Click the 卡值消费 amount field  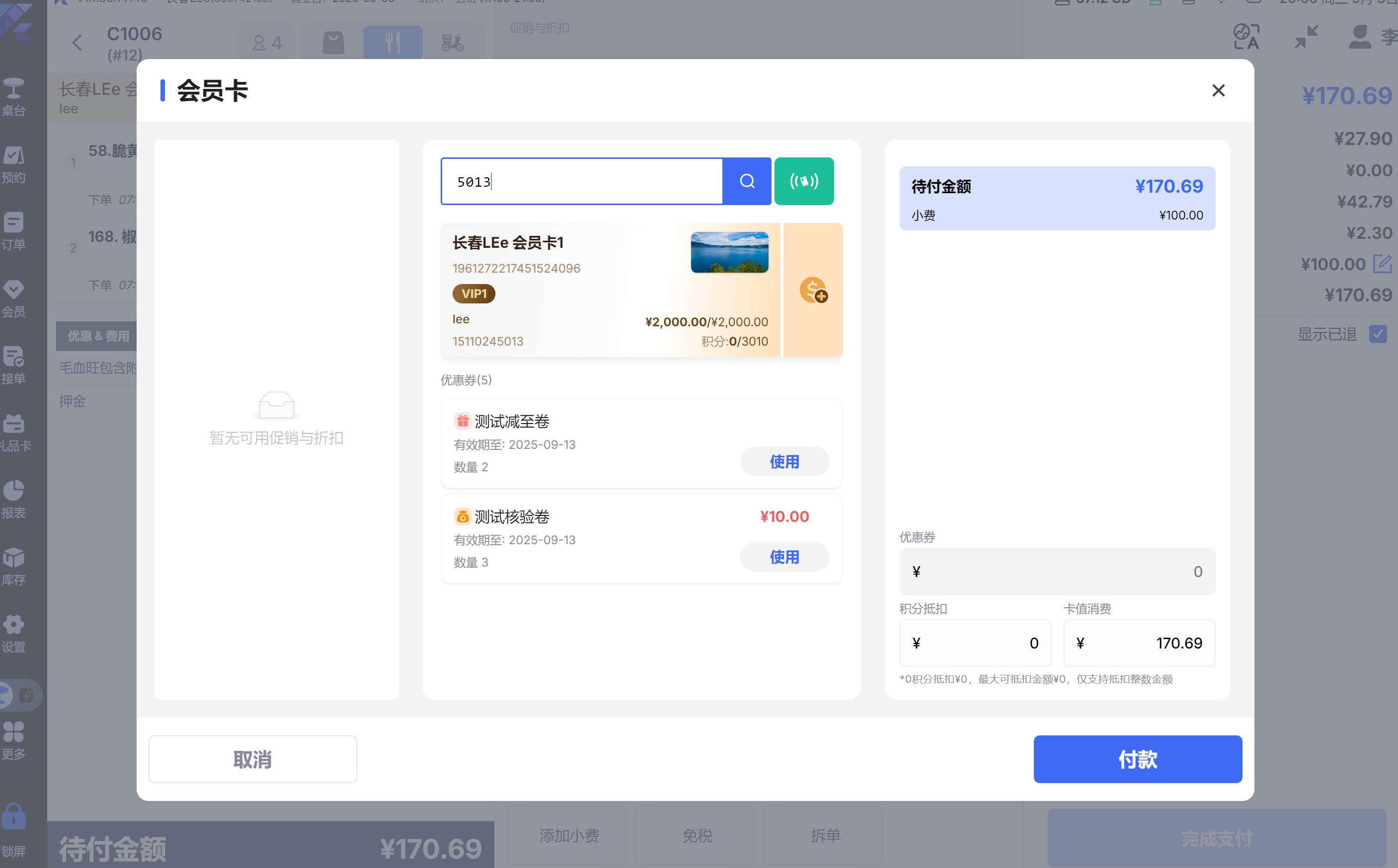[1139, 643]
